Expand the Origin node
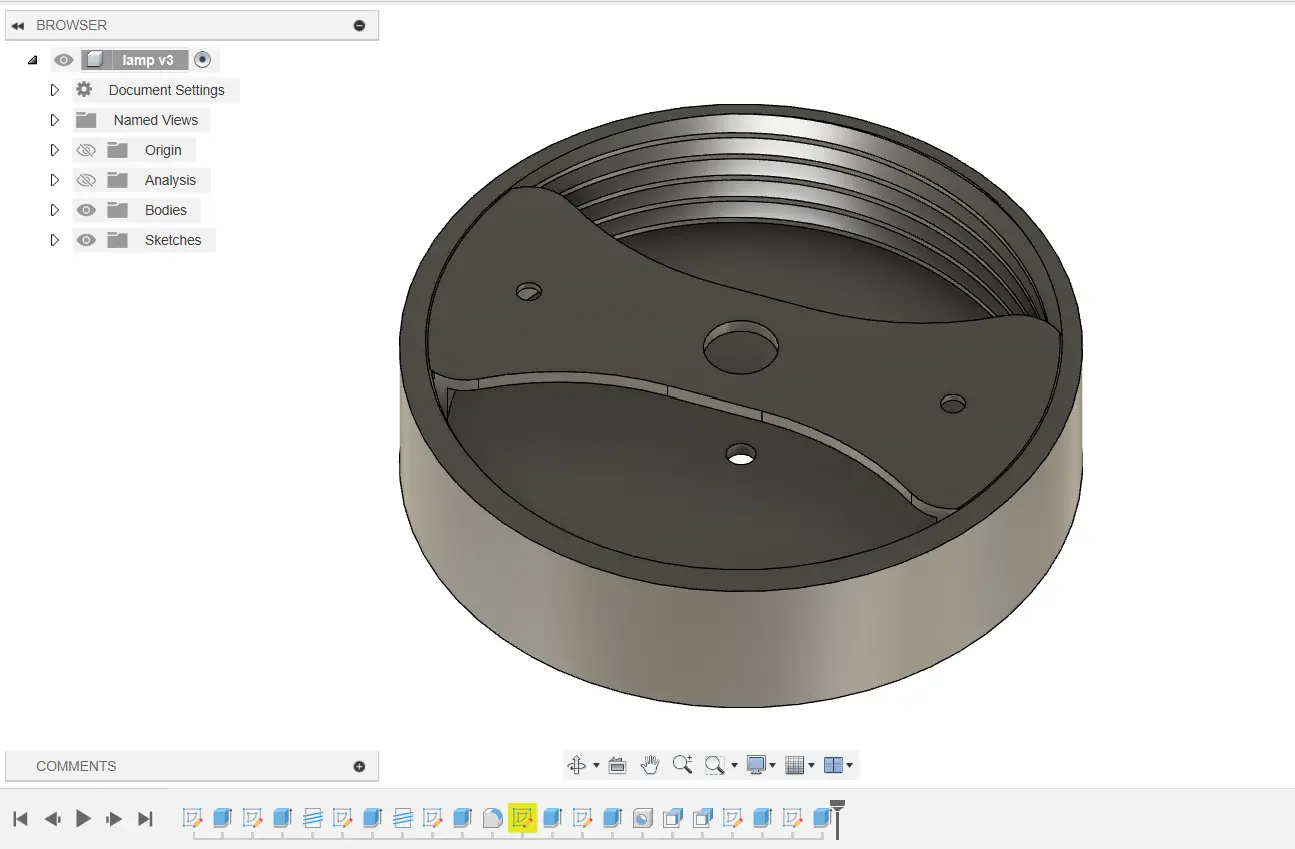The width and height of the screenshot is (1295, 849). coord(55,150)
